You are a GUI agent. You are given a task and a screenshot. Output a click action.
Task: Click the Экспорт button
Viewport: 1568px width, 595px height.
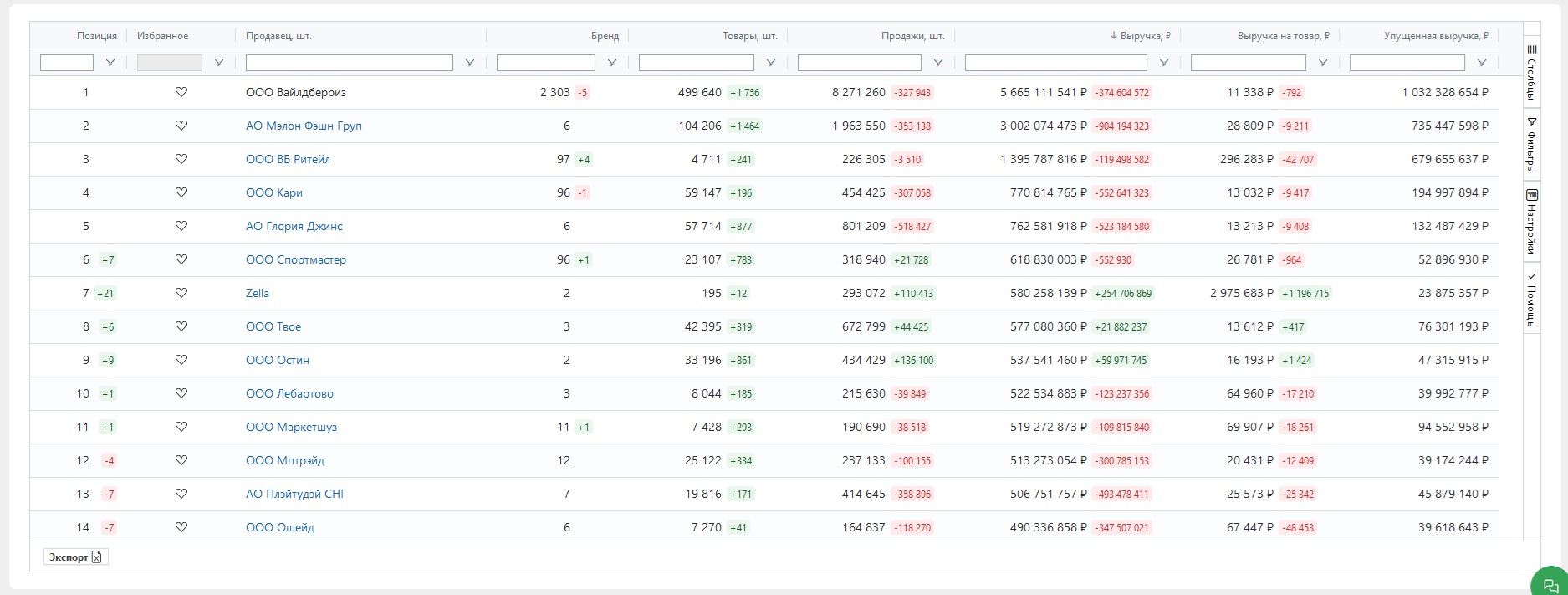point(76,557)
